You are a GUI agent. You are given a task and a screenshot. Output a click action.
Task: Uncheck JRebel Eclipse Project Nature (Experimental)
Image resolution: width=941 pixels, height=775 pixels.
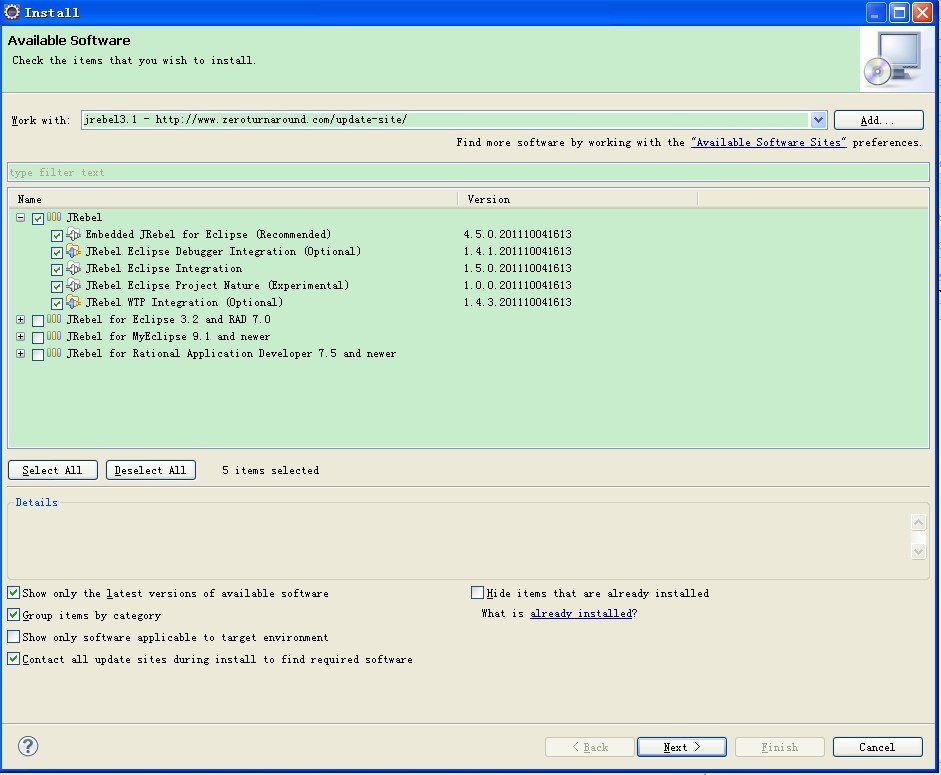pyautogui.click(x=57, y=286)
